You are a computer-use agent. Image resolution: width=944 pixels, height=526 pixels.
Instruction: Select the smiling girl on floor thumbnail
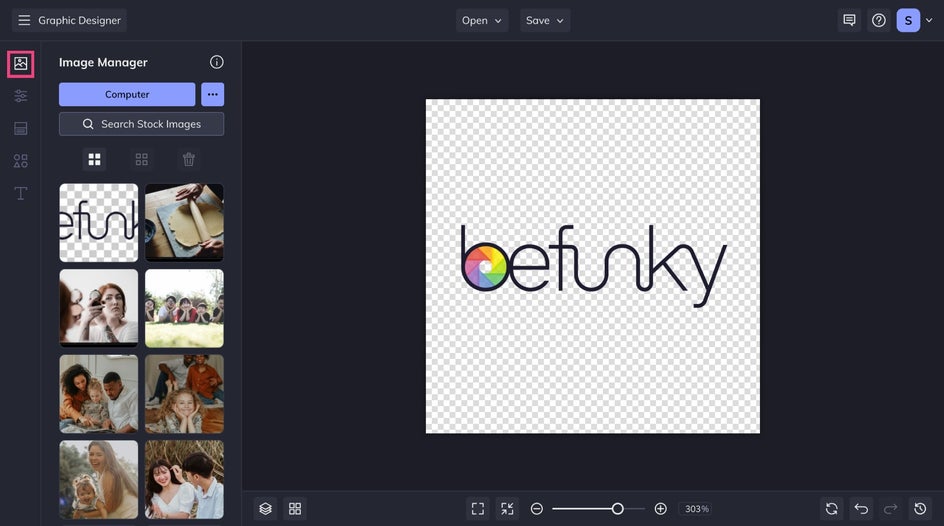coord(184,394)
